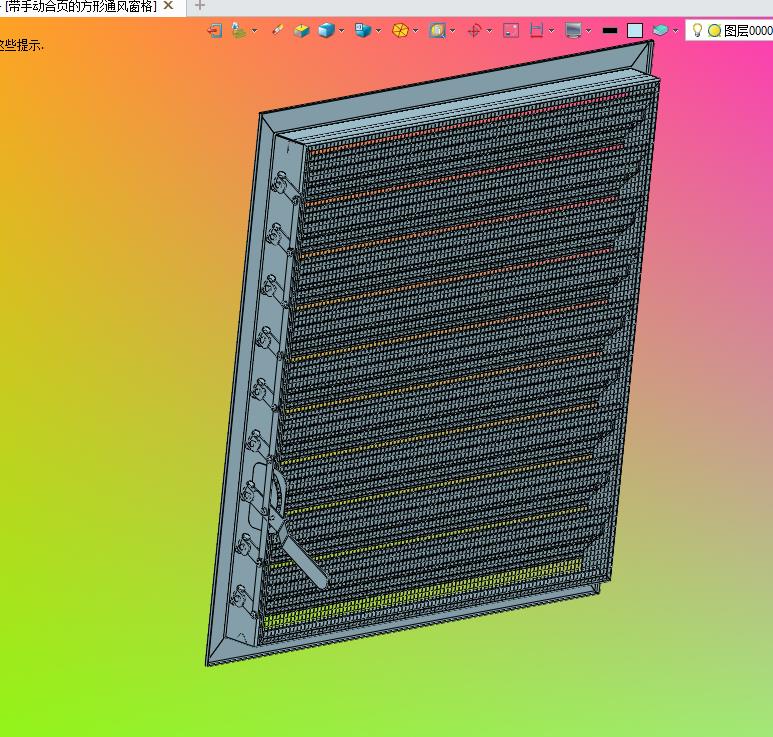Toggle the light bulb layer visibility
773x737 pixels.
coord(697,30)
